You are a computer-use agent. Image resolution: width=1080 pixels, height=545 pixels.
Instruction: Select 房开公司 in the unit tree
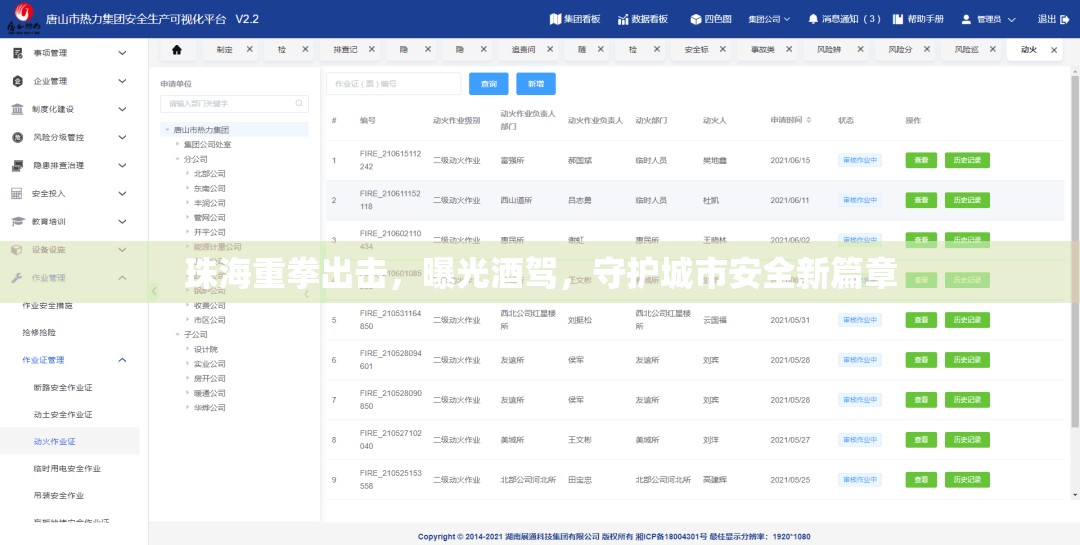(x=209, y=378)
